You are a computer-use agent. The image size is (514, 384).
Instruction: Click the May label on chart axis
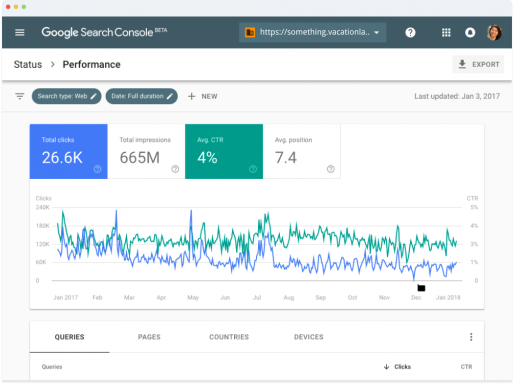tap(193, 297)
